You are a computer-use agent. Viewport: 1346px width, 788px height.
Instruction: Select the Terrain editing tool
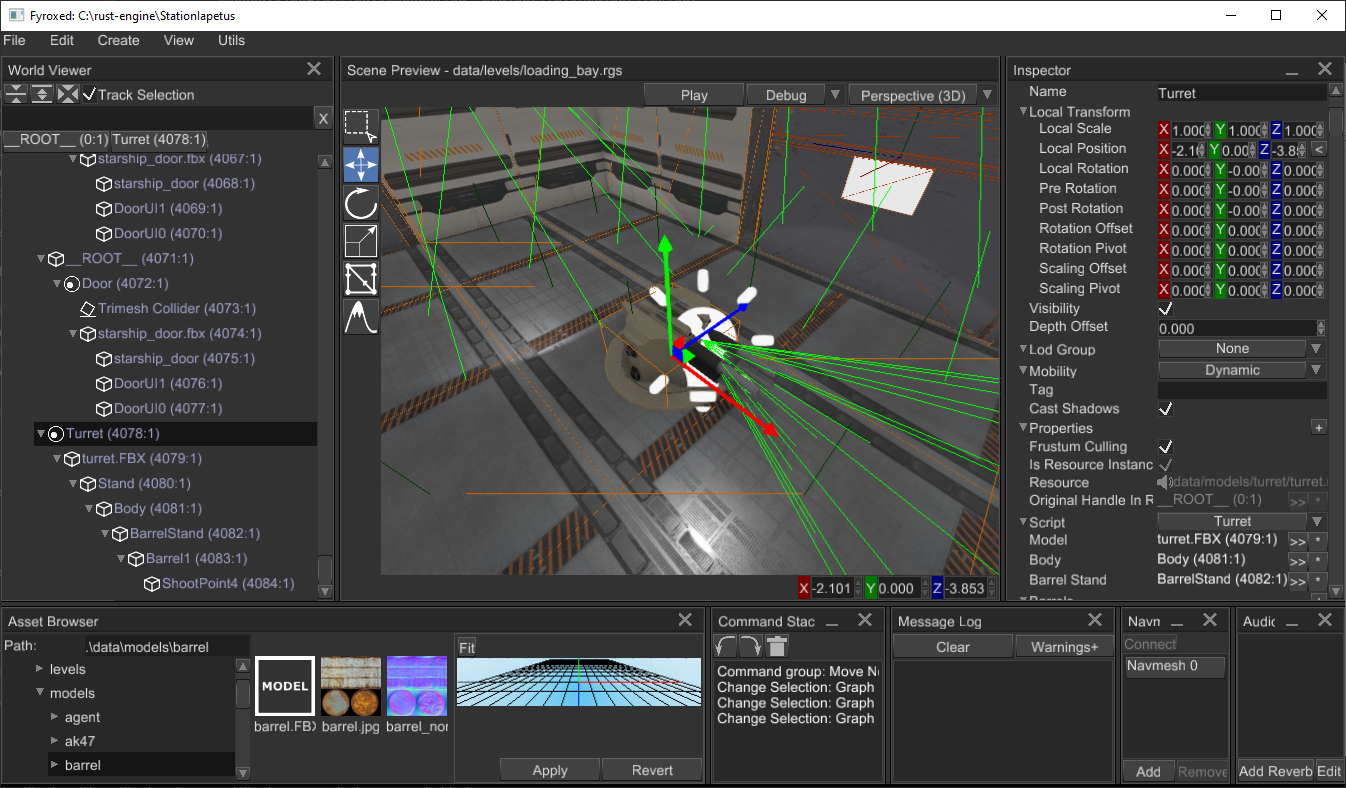point(360,317)
